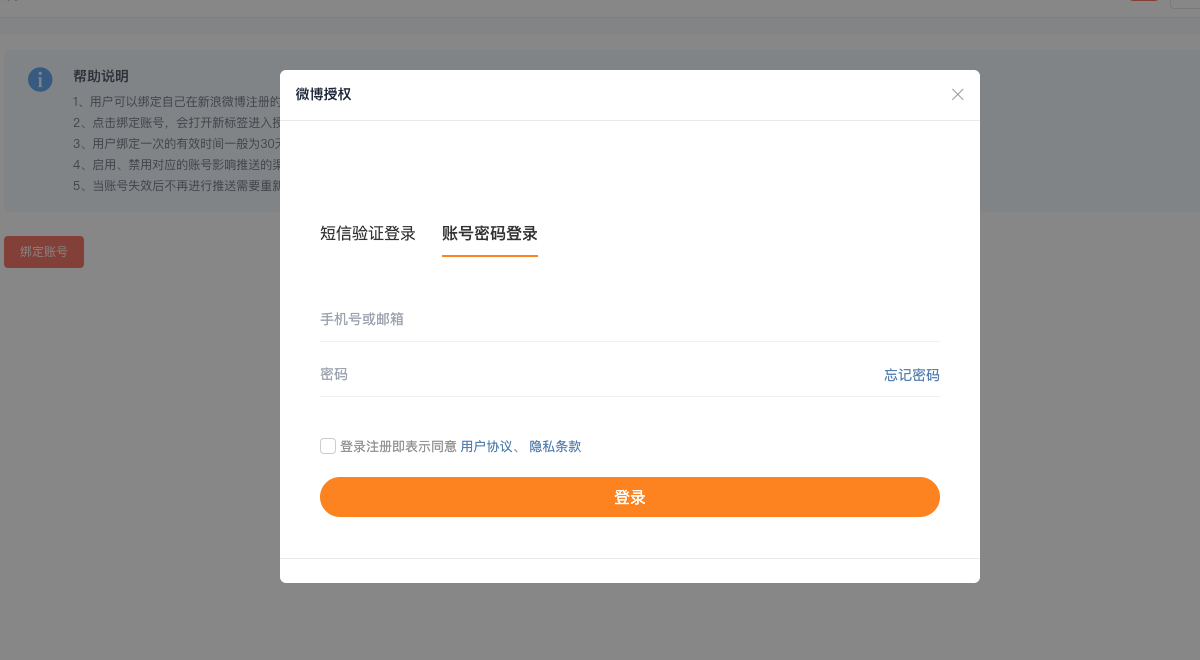Select the 帮助说明 heading text
This screenshot has height=660, width=1200.
pyautogui.click(x=101, y=76)
